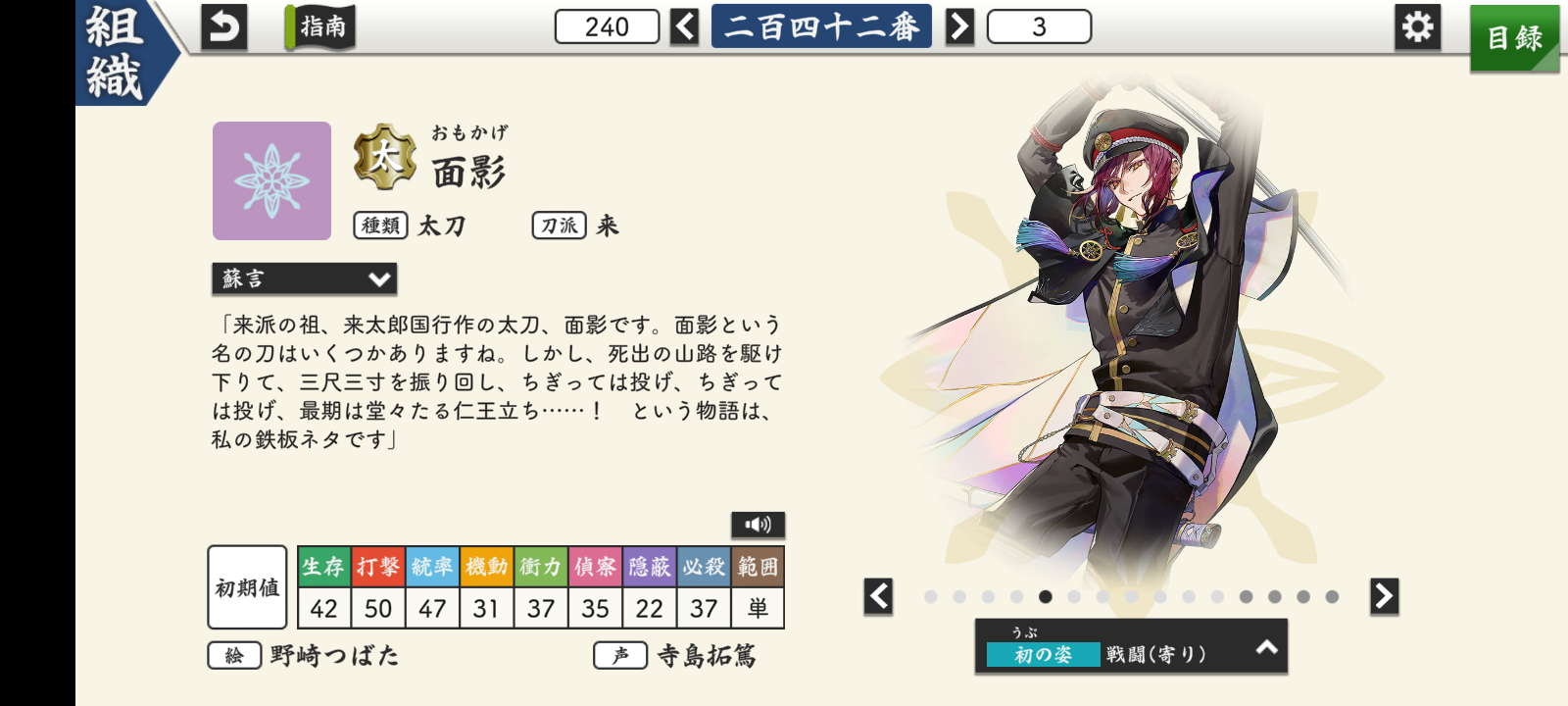The image size is (1568, 706).
Task: Expand the 戦闘(寄り) pose selector chevron
Action: (x=1267, y=647)
